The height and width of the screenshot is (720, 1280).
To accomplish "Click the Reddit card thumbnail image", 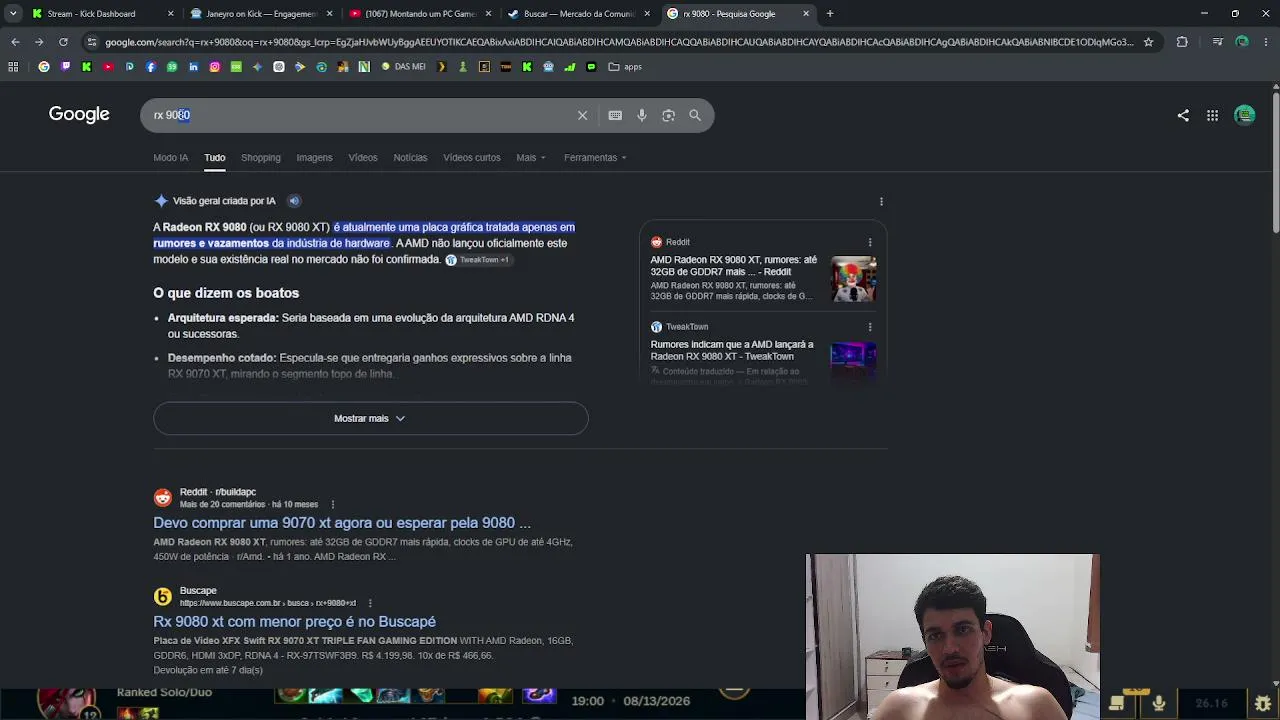I will (853, 279).
